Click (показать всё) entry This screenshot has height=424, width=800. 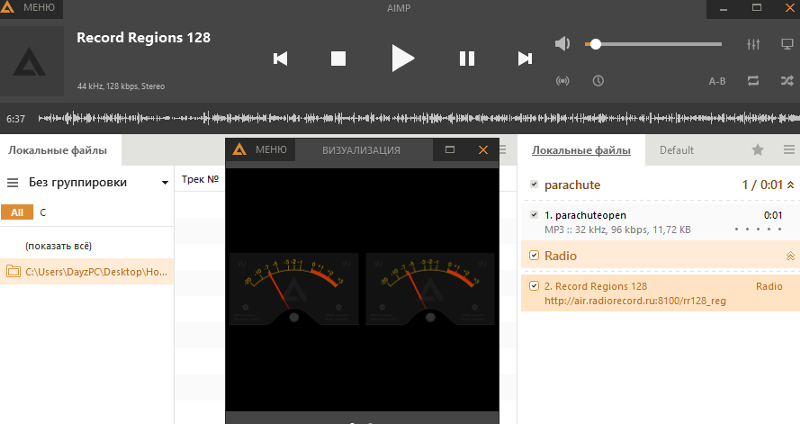[58, 246]
